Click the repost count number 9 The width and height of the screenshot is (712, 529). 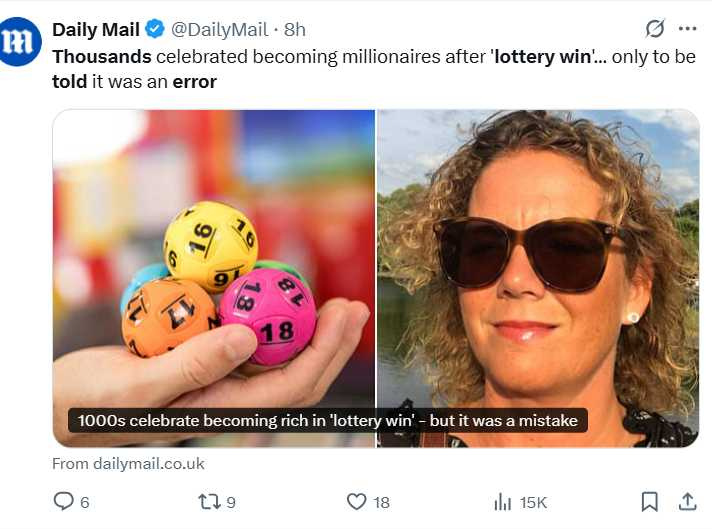click(x=230, y=502)
